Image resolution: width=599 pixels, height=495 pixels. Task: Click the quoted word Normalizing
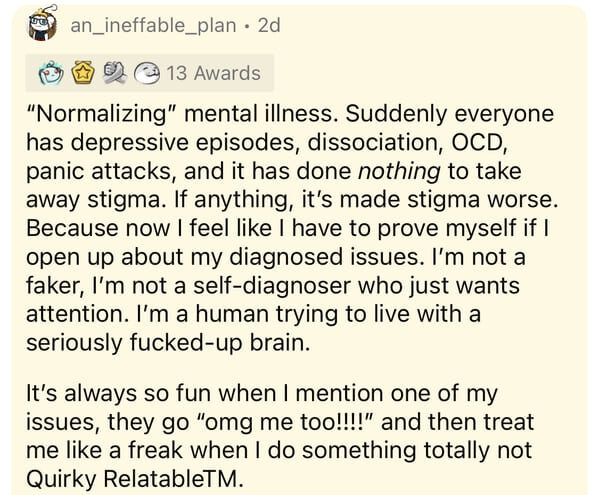click(101, 115)
